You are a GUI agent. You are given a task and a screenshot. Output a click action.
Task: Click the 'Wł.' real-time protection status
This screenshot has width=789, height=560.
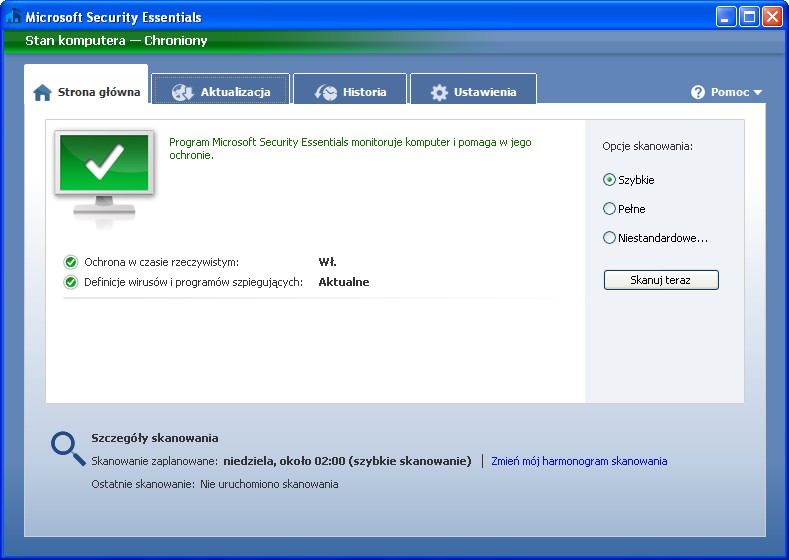pos(328,262)
